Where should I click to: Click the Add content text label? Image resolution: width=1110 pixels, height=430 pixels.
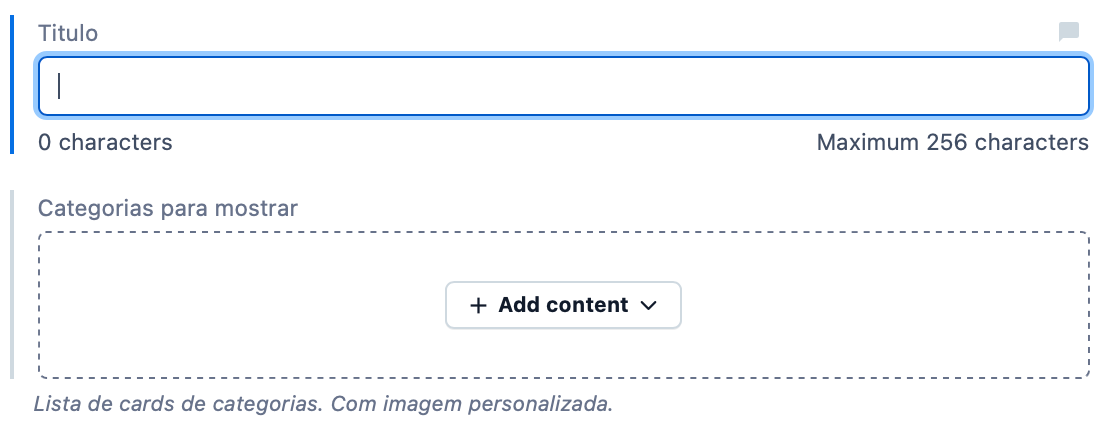(x=563, y=305)
